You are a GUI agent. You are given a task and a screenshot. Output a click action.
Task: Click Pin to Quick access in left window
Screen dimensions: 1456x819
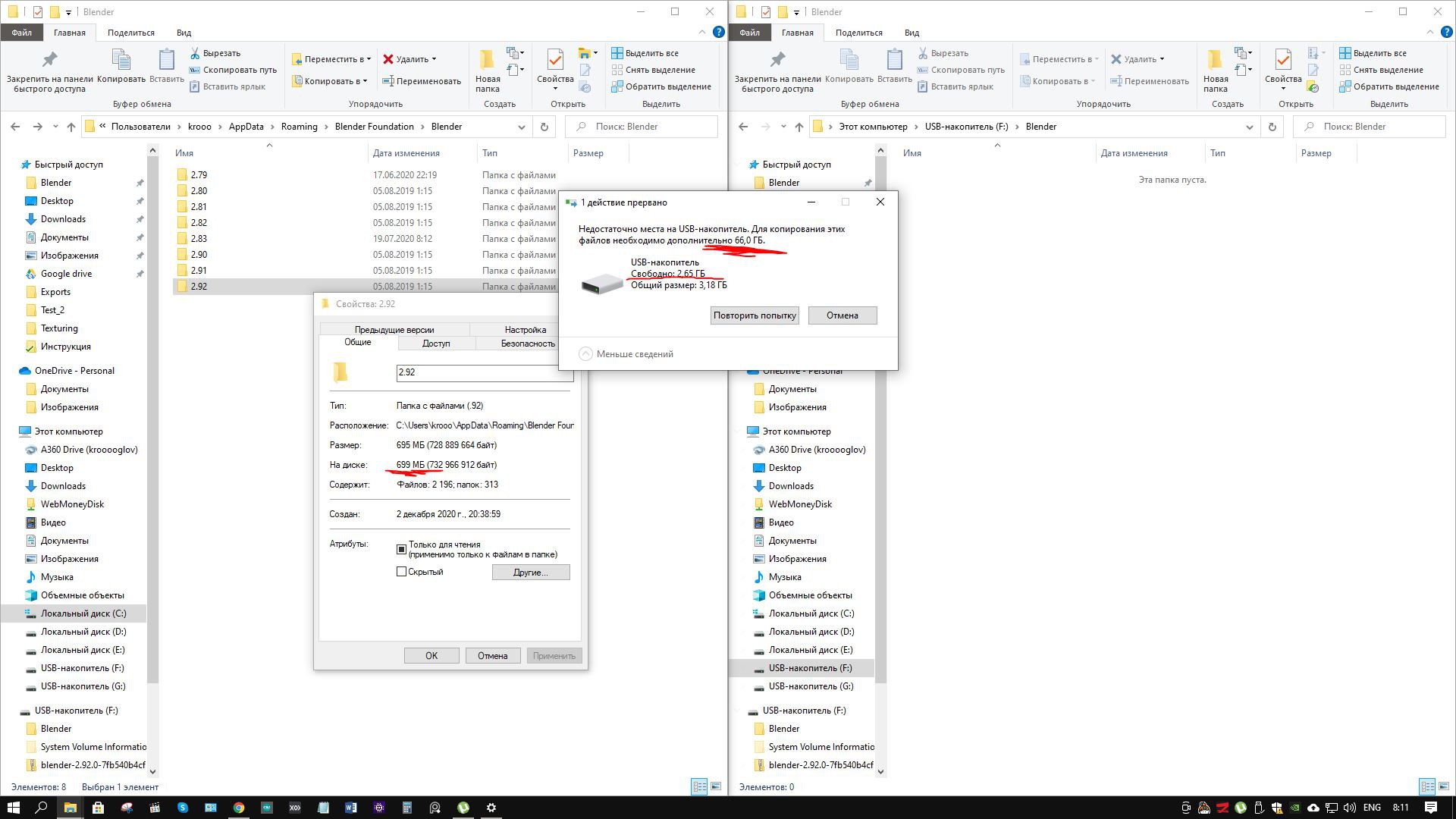pos(49,71)
